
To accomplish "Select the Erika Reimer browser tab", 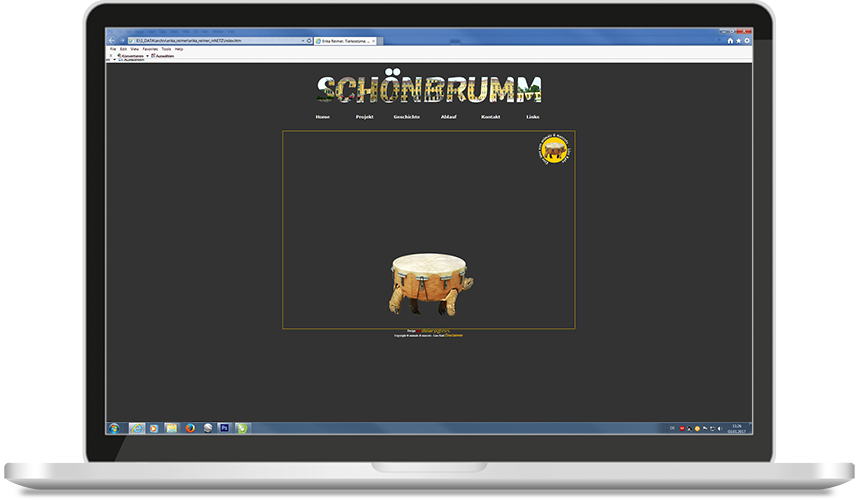I will pos(345,41).
